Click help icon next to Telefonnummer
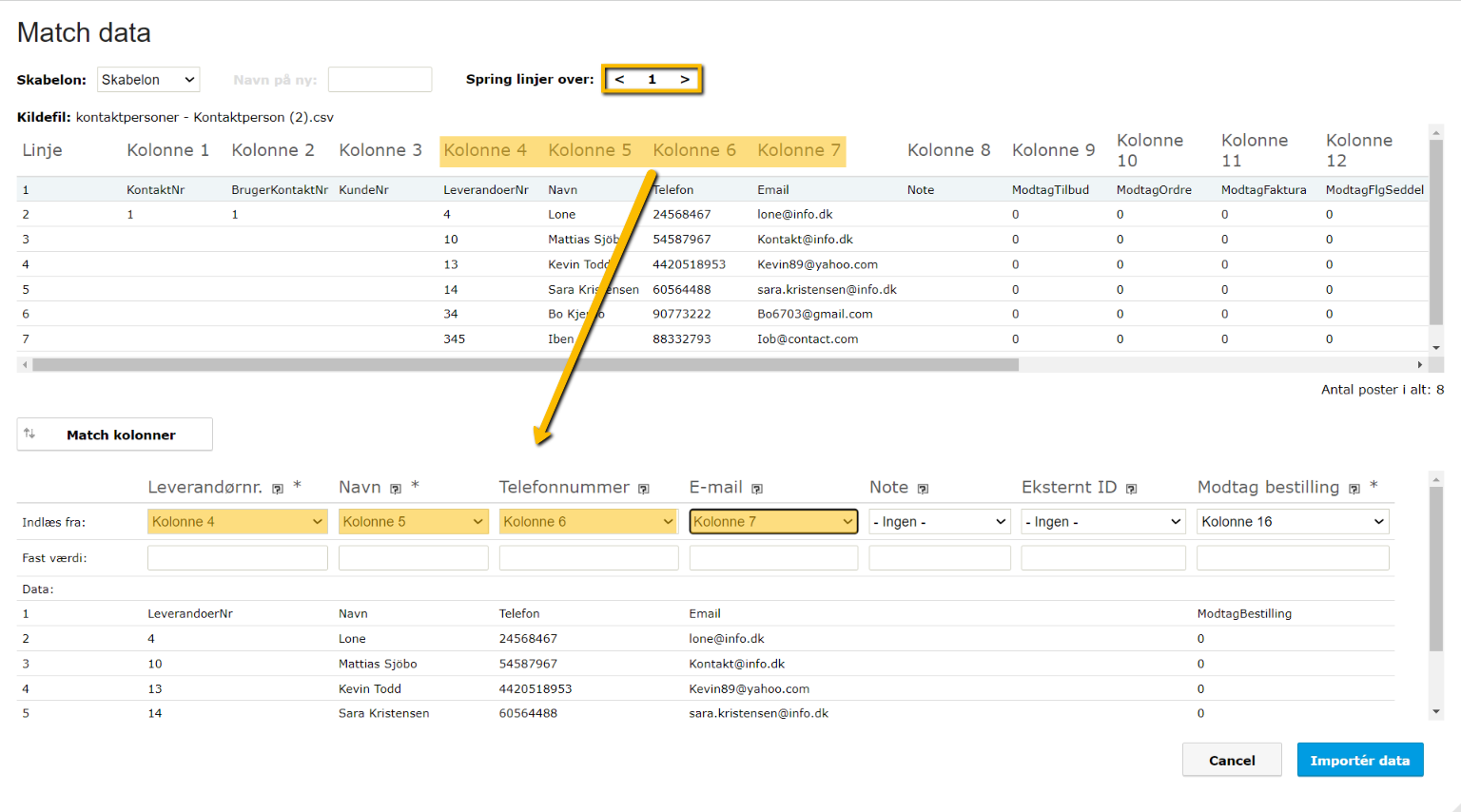The height and width of the screenshot is (812, 1461). [644, 489]
